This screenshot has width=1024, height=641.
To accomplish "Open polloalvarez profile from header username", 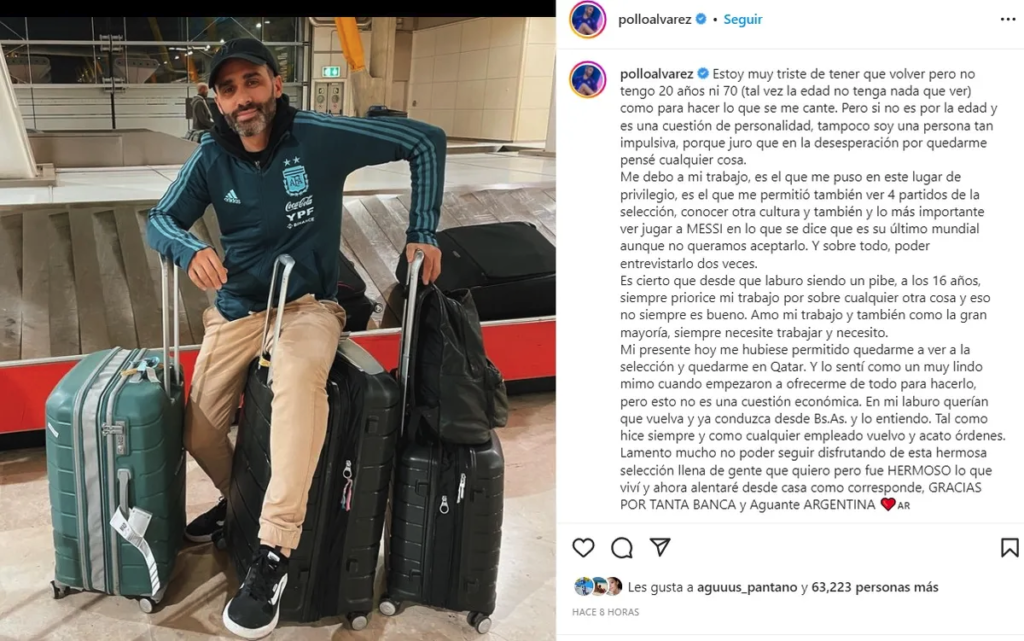I will pyautogui.click(x=654, y=20).
